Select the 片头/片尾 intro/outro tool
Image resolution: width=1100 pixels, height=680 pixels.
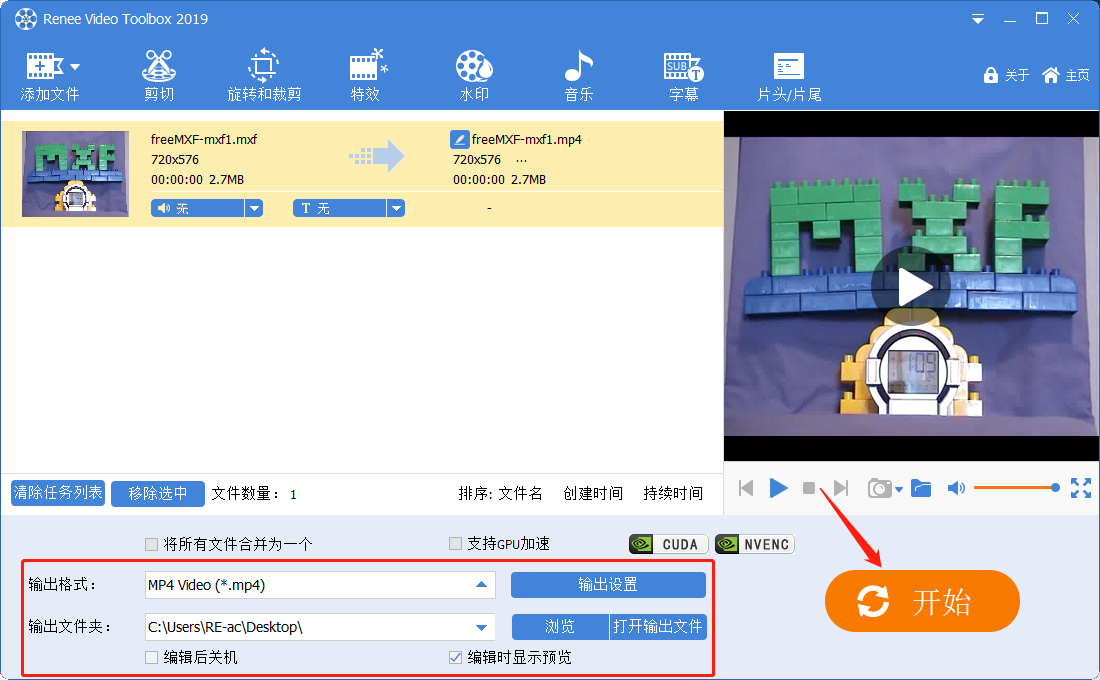(x=788, y=72)
